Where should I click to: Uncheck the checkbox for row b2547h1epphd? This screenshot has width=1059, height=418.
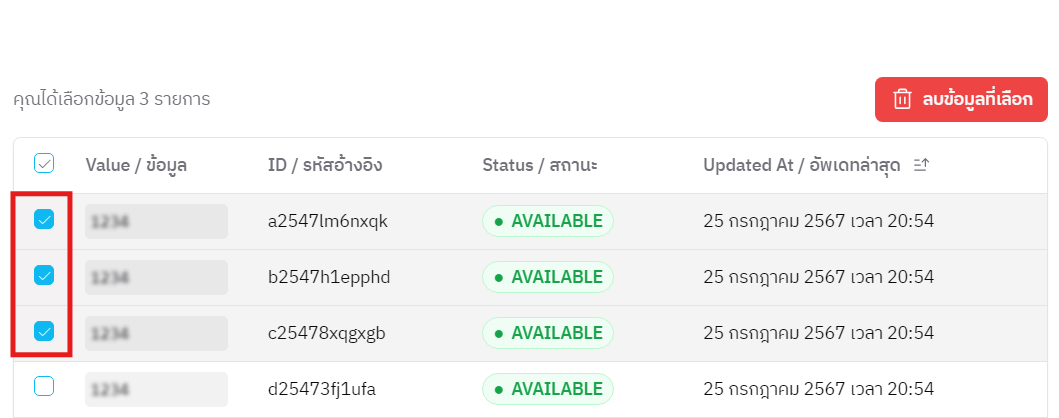click(44, 275)
